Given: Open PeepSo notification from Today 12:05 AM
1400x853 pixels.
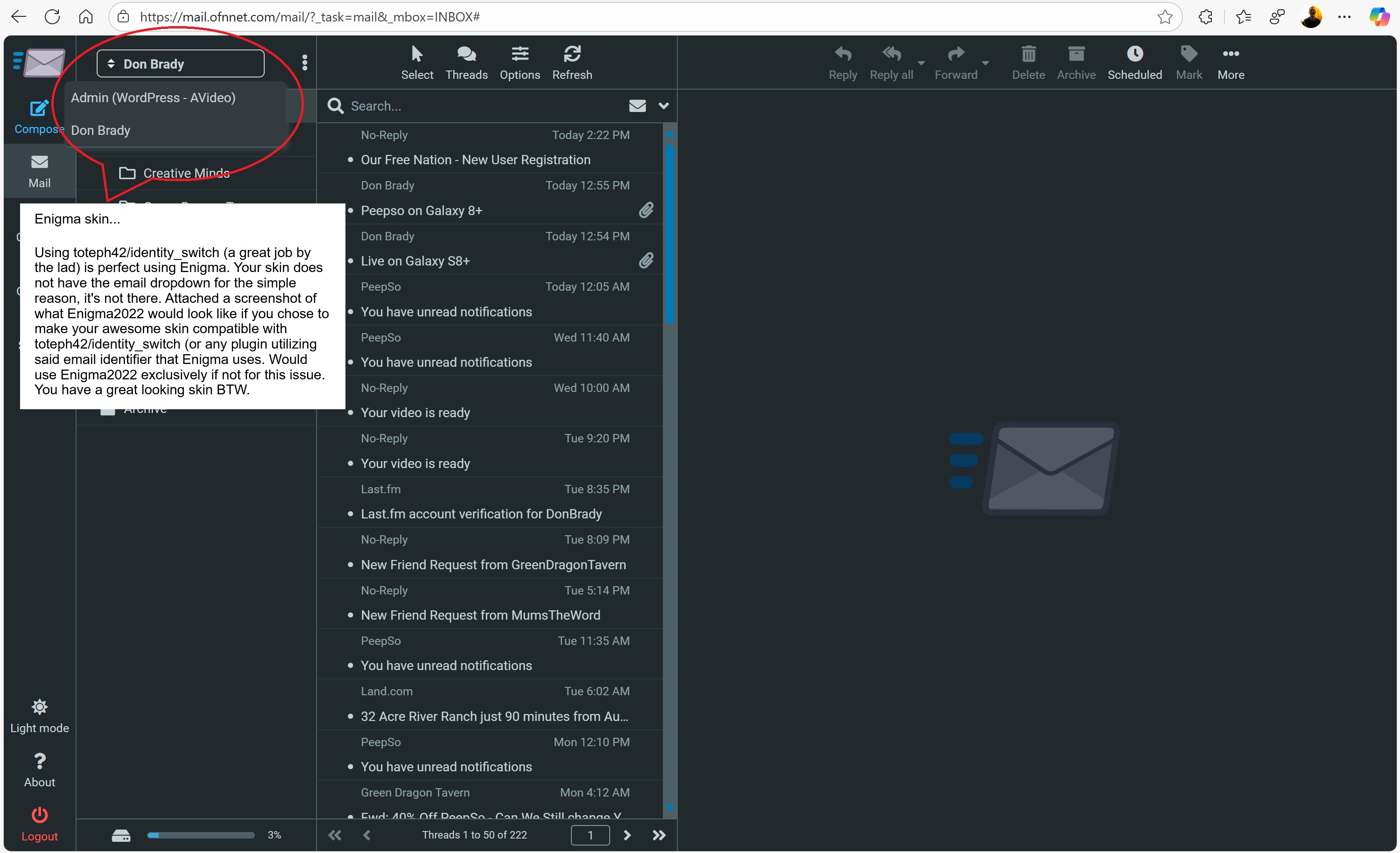Looking at the screenshot, I should click(x=490, y=300).
